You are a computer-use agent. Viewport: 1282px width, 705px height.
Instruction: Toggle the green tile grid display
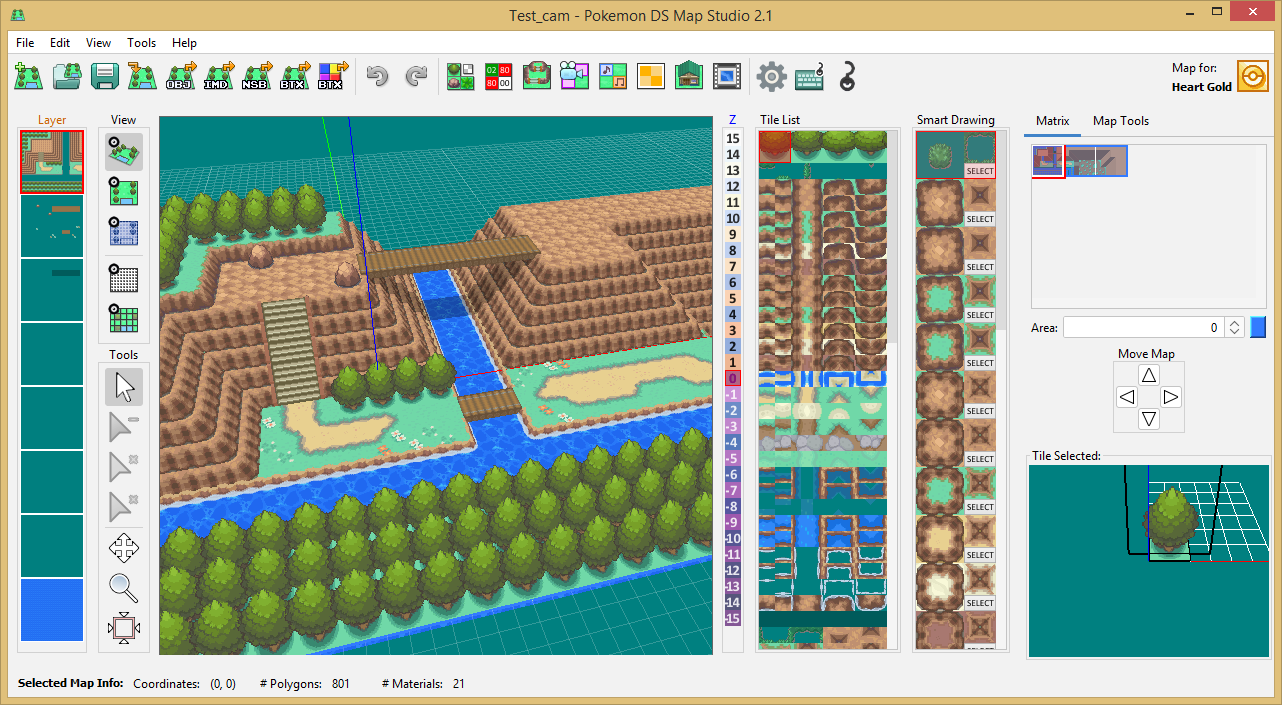pos(124,318)
